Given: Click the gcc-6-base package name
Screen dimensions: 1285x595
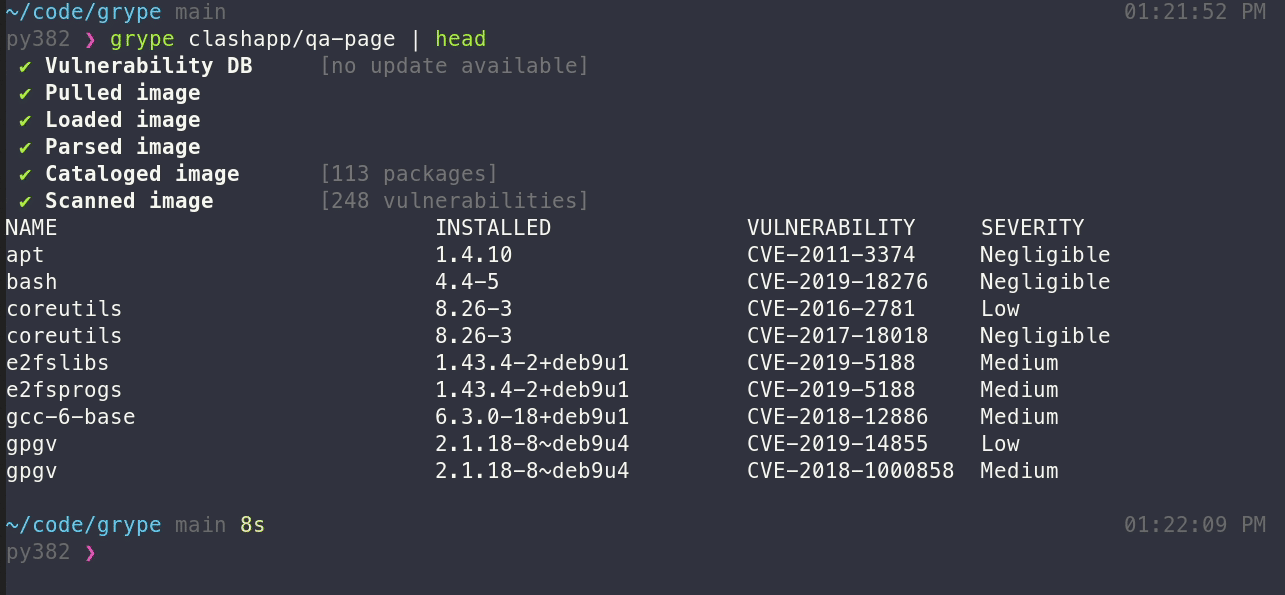Looking at the screenshot, I should [x=70, y=417].
